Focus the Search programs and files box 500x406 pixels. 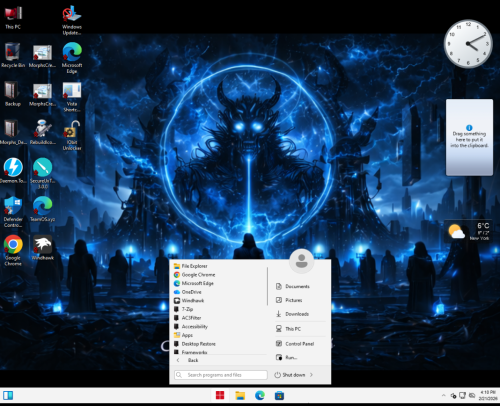click(x=221, y=375)
